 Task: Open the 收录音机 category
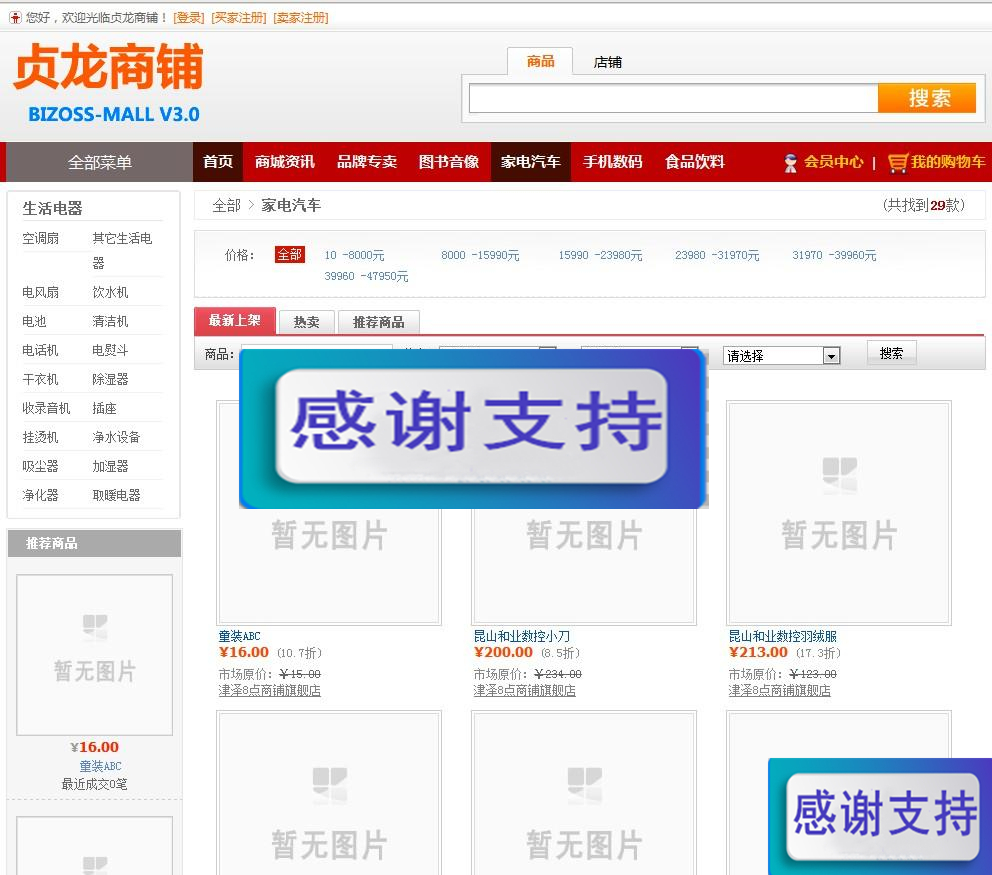coord(46,408)
